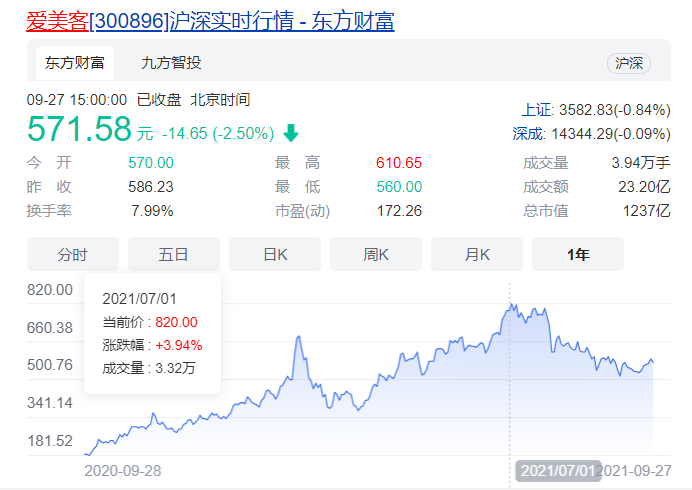Click the 今开 value 570.00

tap(151, 163)
